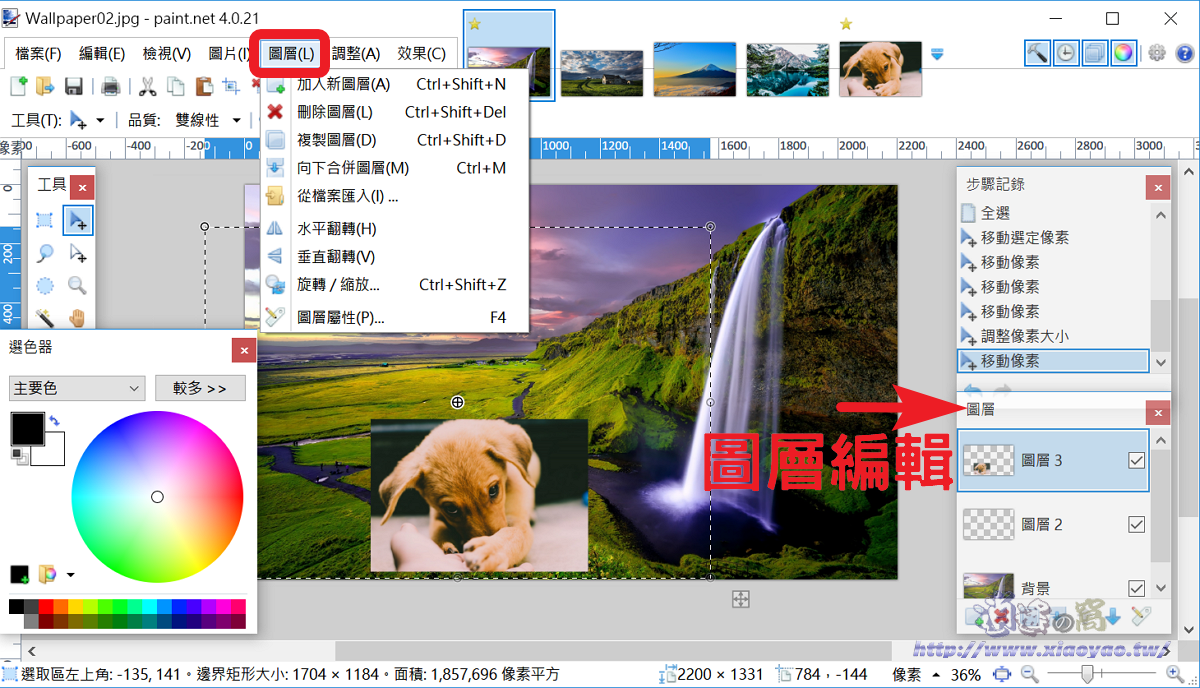Viewport: 1200px width, 688px height.
Task: Select the Move Selection tool
Action: tap(77, 253)
